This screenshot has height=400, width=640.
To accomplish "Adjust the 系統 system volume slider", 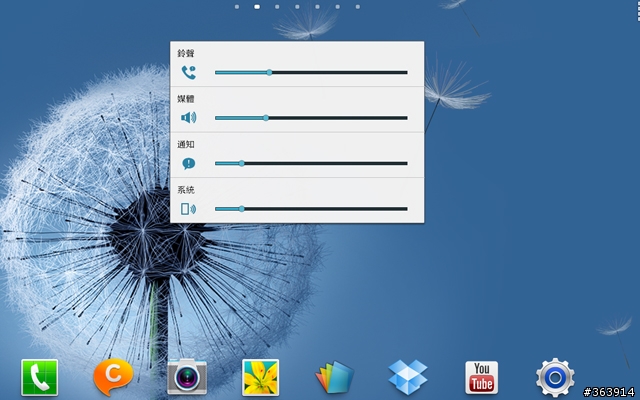I will pos(311,209).
